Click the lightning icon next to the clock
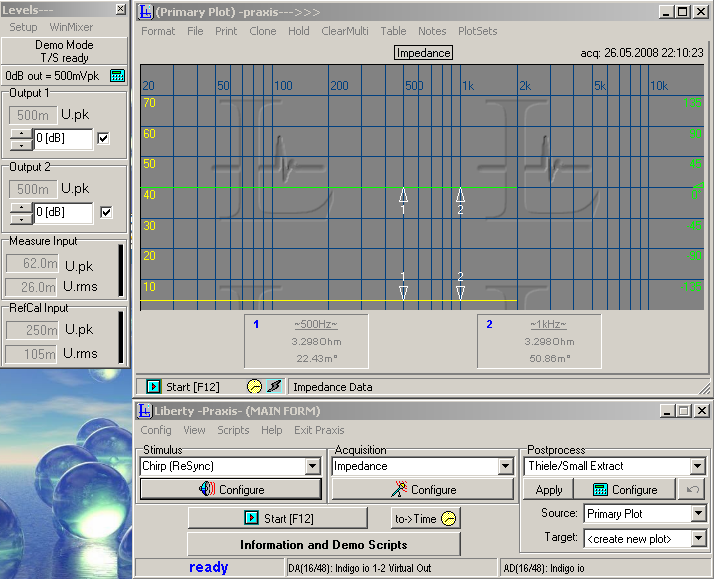The height and width of the screenshot is (579, 714). pos(273,386)
